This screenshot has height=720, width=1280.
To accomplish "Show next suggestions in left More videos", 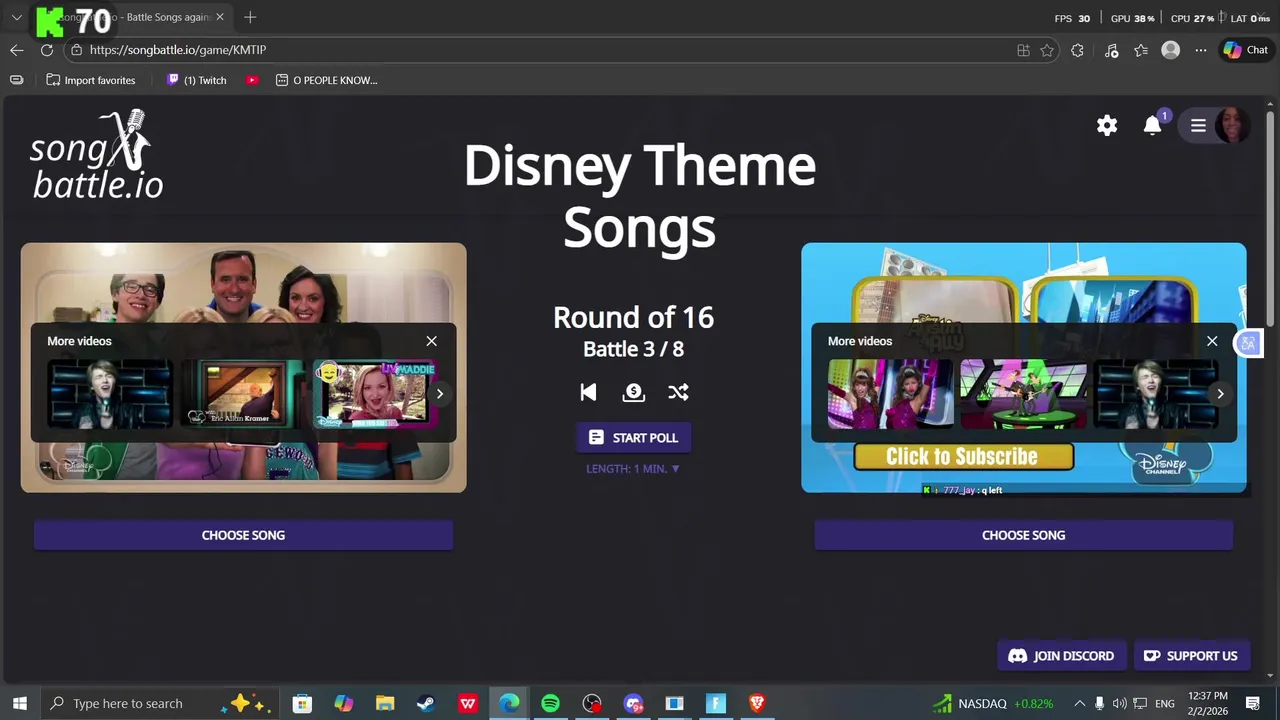I will [x=439, y=393].
